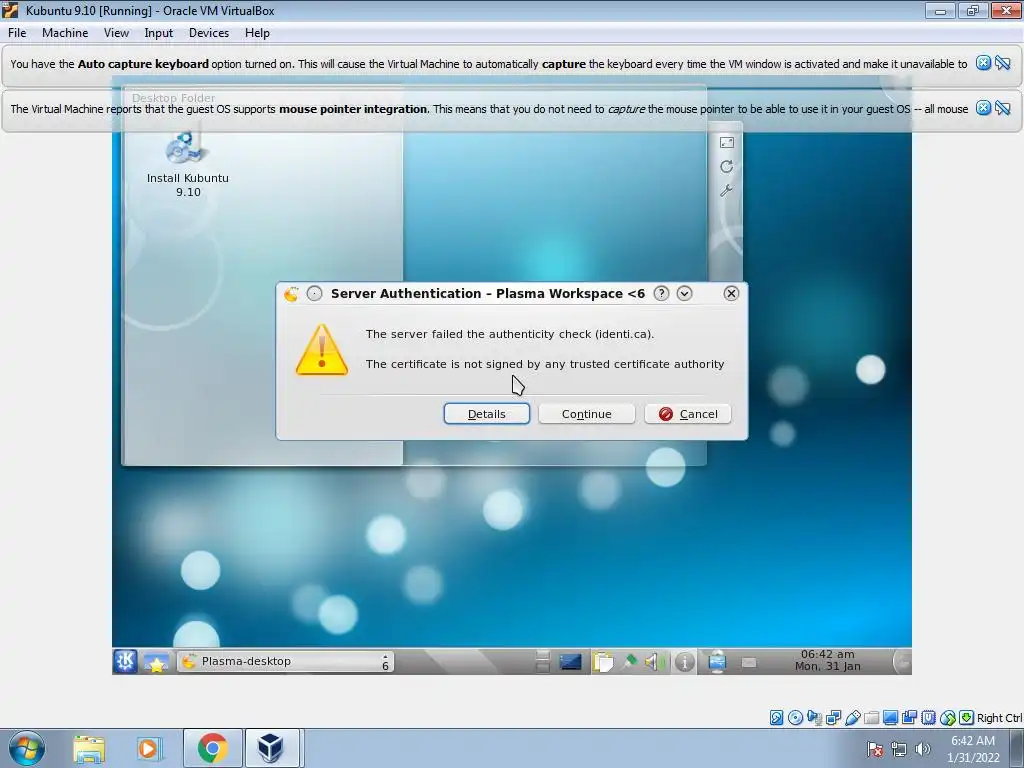Click the green pin tray icon
1024x768 pixels.
tap(629, 662)
